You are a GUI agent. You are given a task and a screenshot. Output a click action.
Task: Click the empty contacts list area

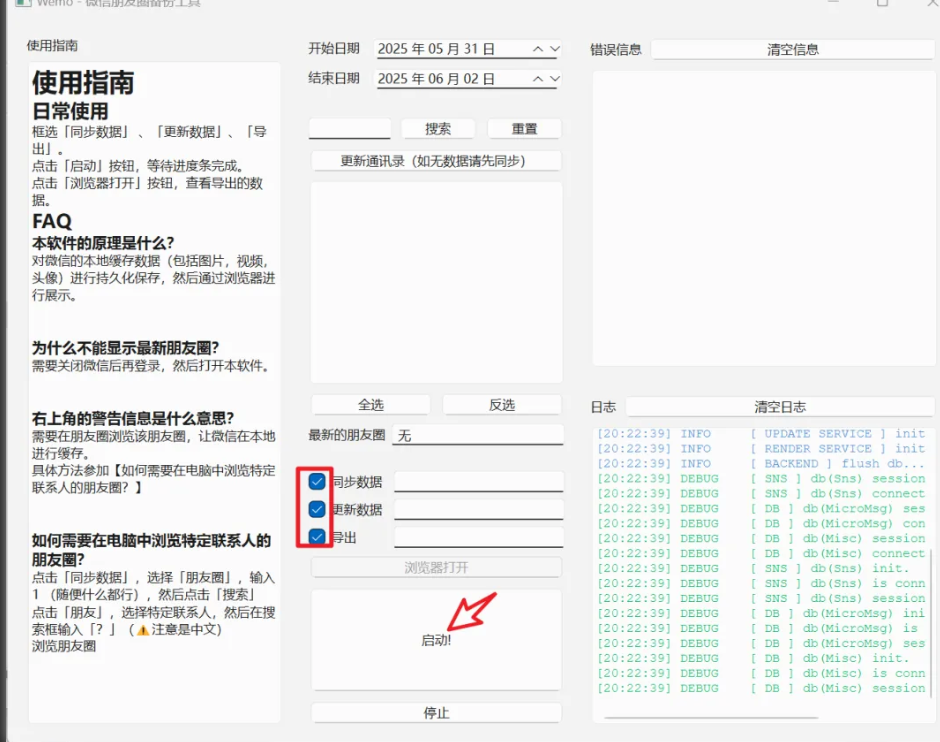436,282
